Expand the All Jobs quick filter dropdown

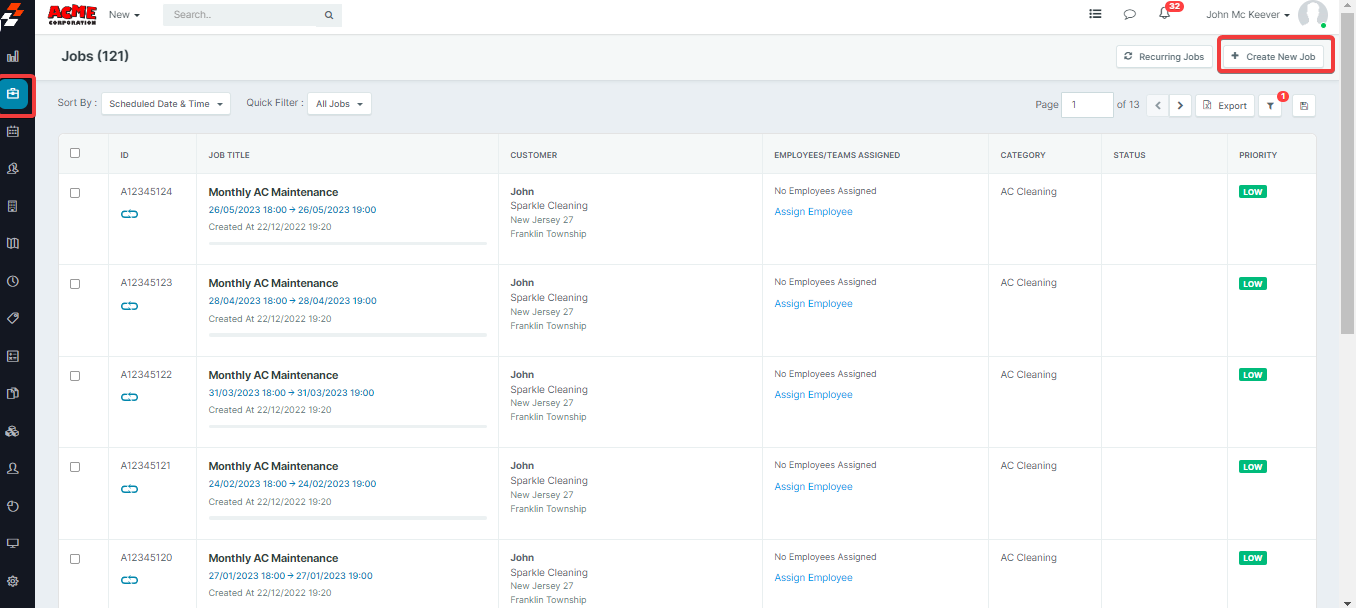[x=339, y=104]
